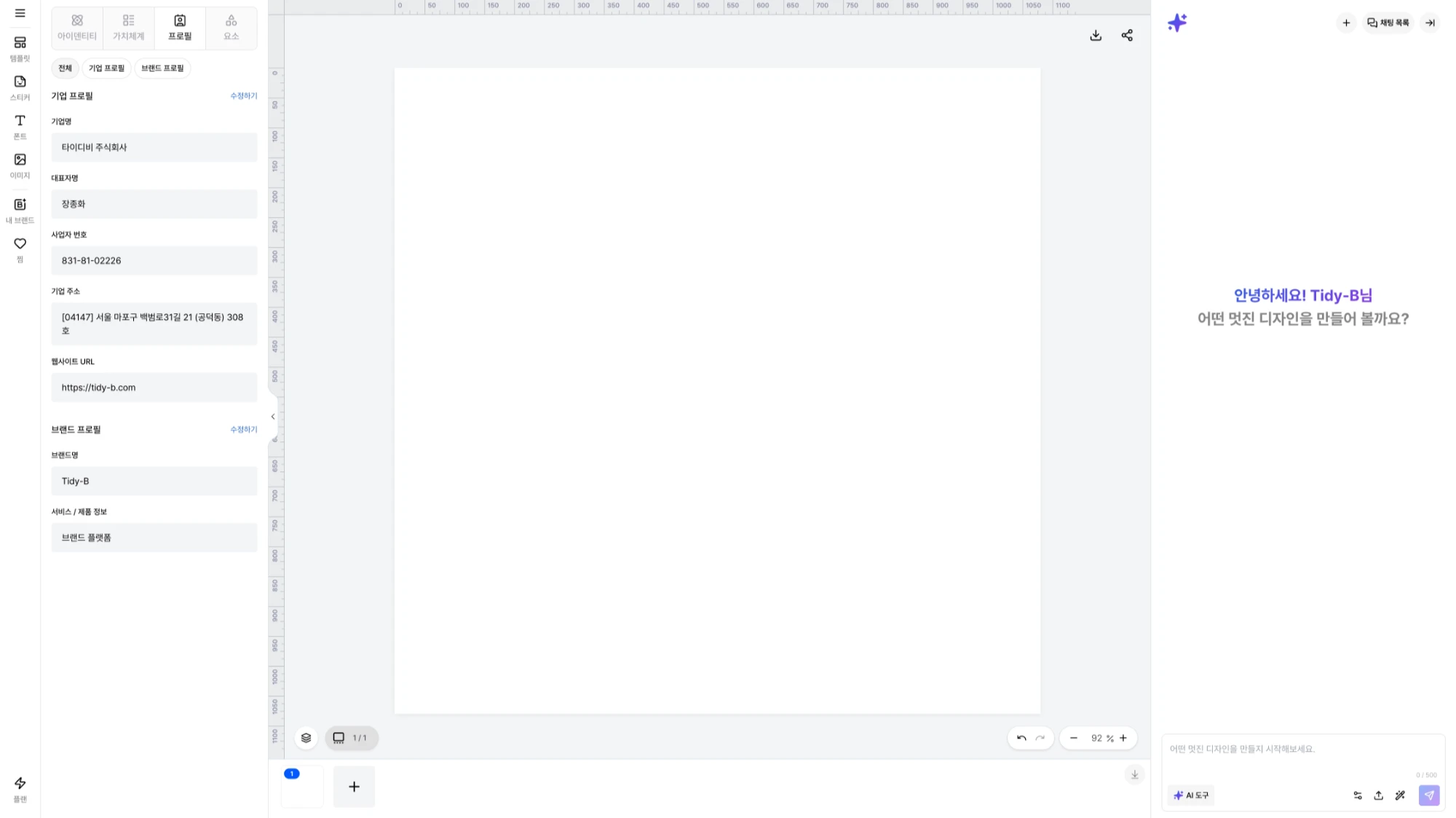The image size is (1456, 818).
Task: Click the 기업명 field 타이디비 주식회사
Action: pos(154,147)
